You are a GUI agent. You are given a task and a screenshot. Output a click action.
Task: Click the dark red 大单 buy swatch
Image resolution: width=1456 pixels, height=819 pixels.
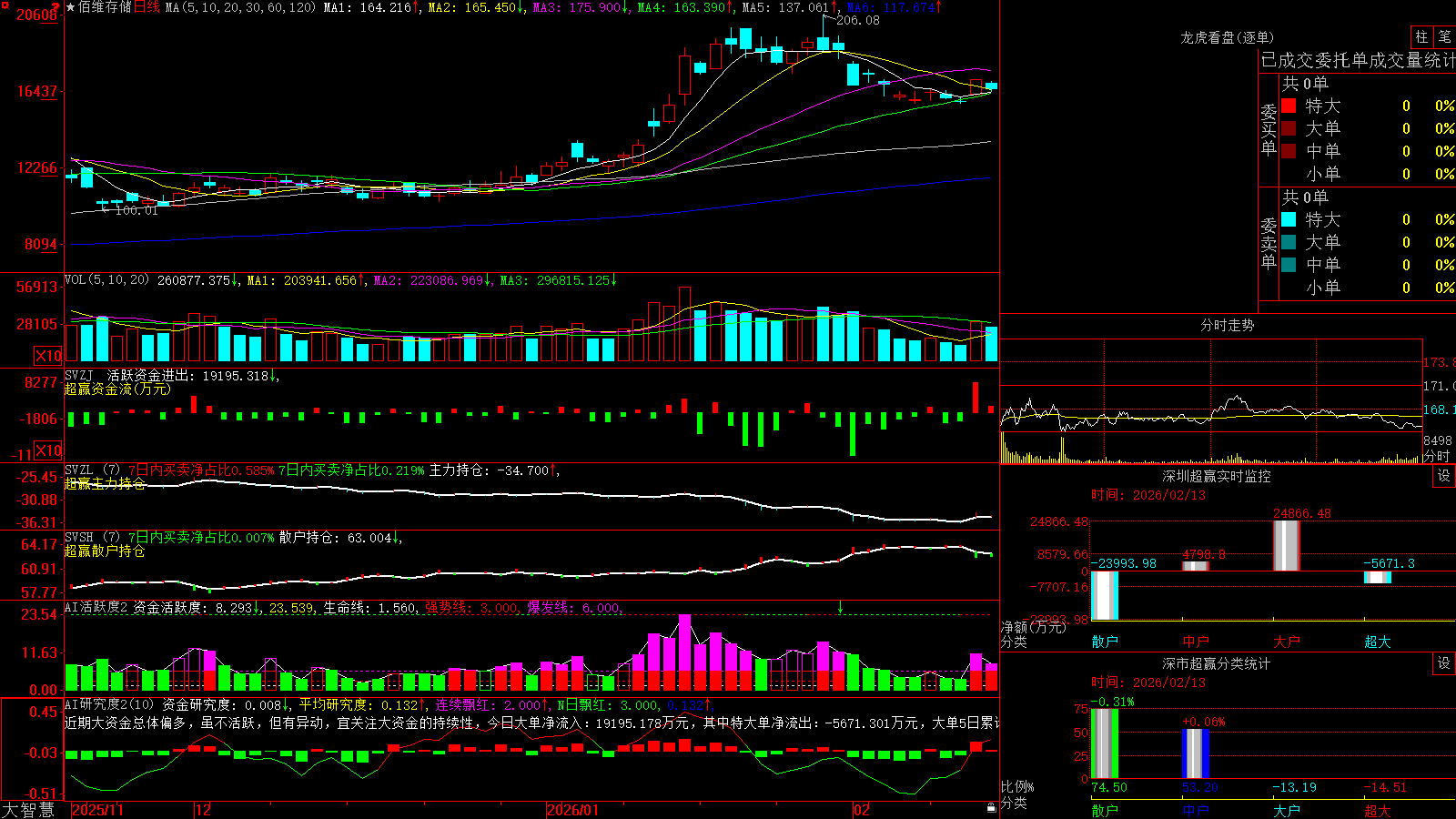1289,128
